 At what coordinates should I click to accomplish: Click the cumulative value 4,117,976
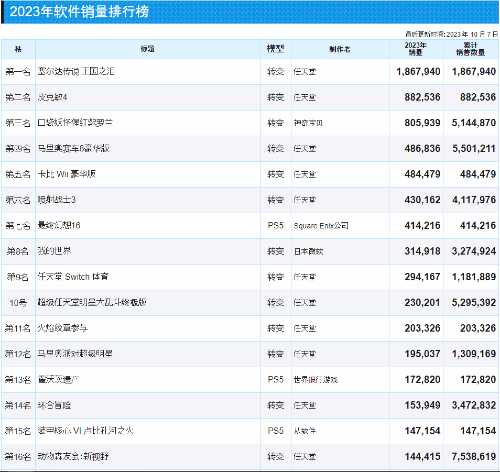[474, 200]
